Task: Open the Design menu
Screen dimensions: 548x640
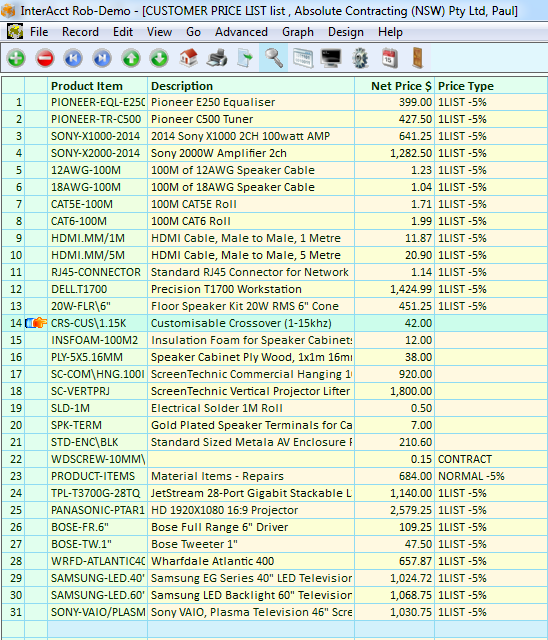Action: 346,32
